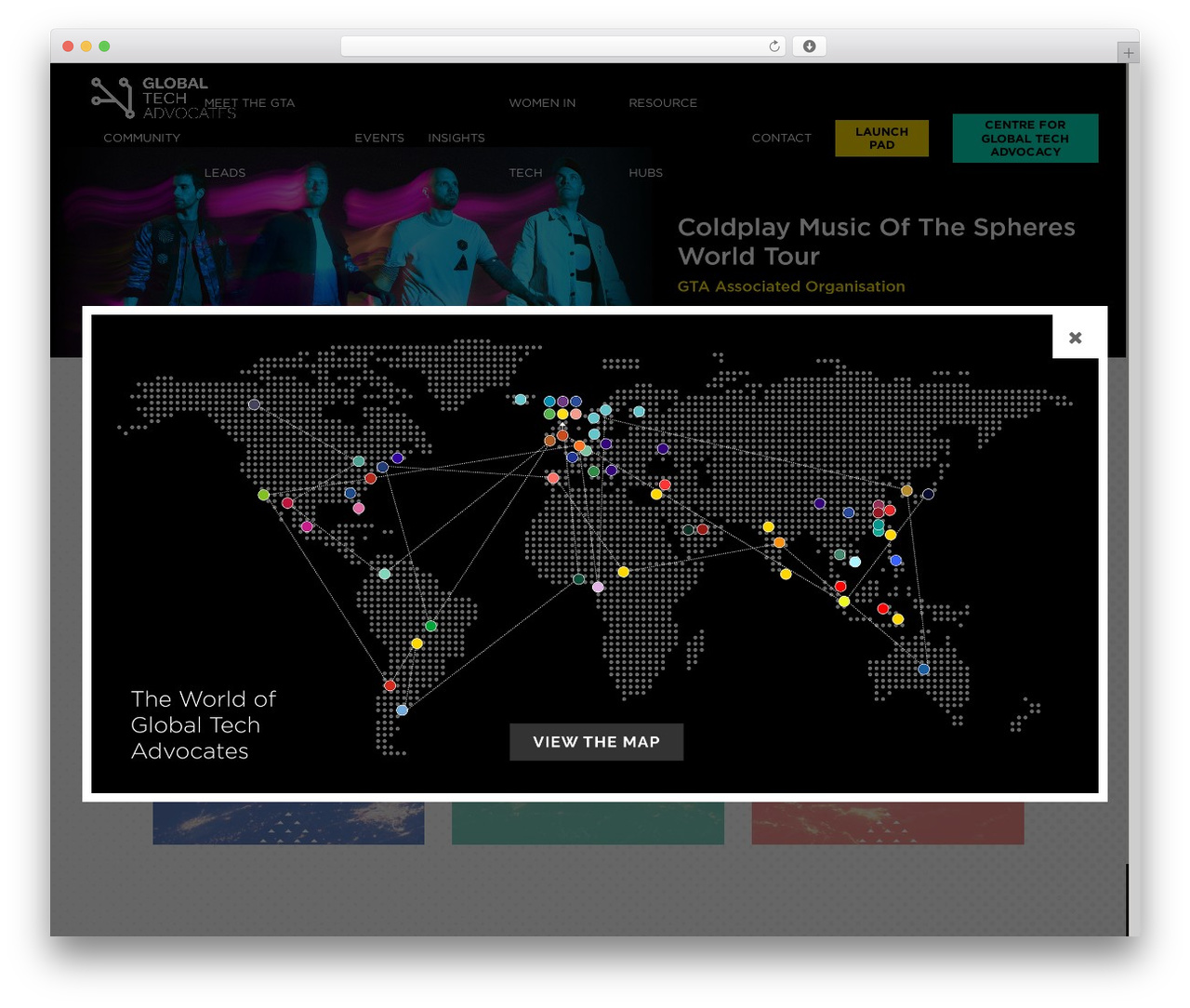This screenshot has height=1008, width=1190.
Task: Select the grey map marker in Alaska
Action: 254,405
